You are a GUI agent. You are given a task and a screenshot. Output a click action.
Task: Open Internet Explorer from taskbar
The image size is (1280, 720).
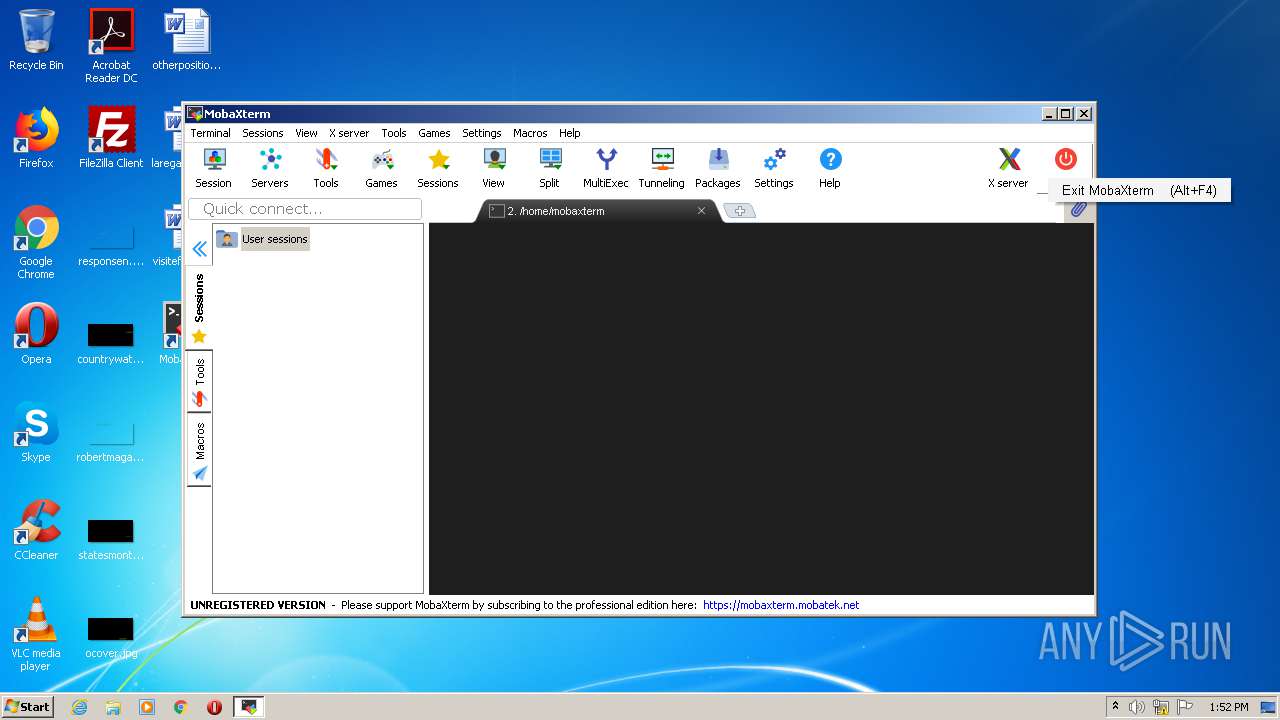(x=79, y=707)
